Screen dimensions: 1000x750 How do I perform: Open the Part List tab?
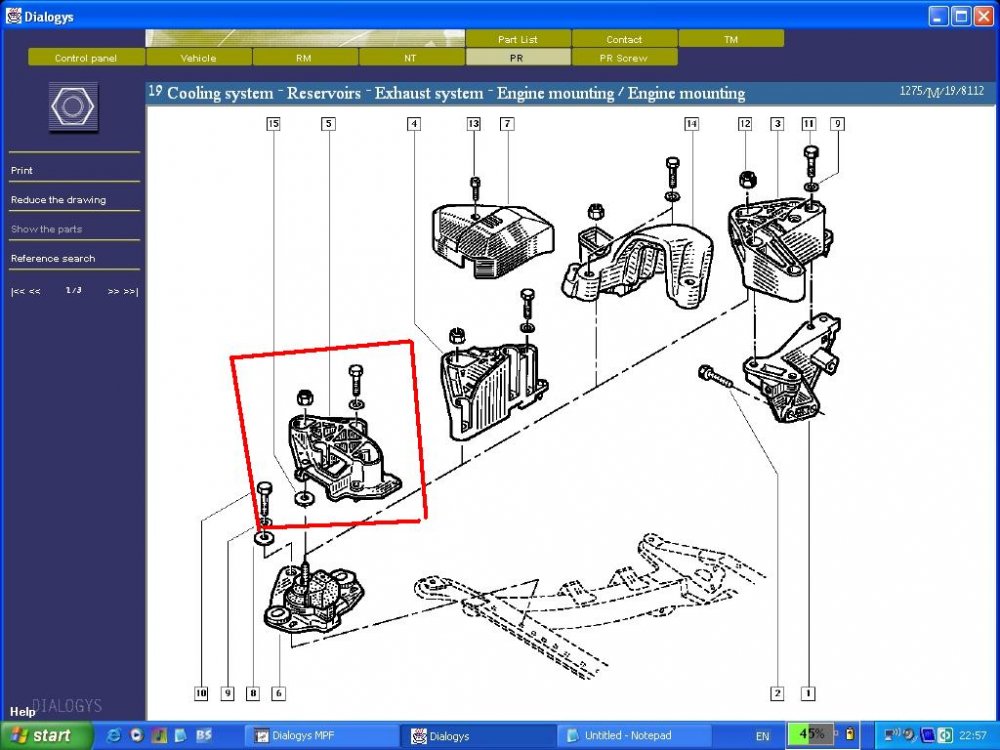click(x=518, y=39)
